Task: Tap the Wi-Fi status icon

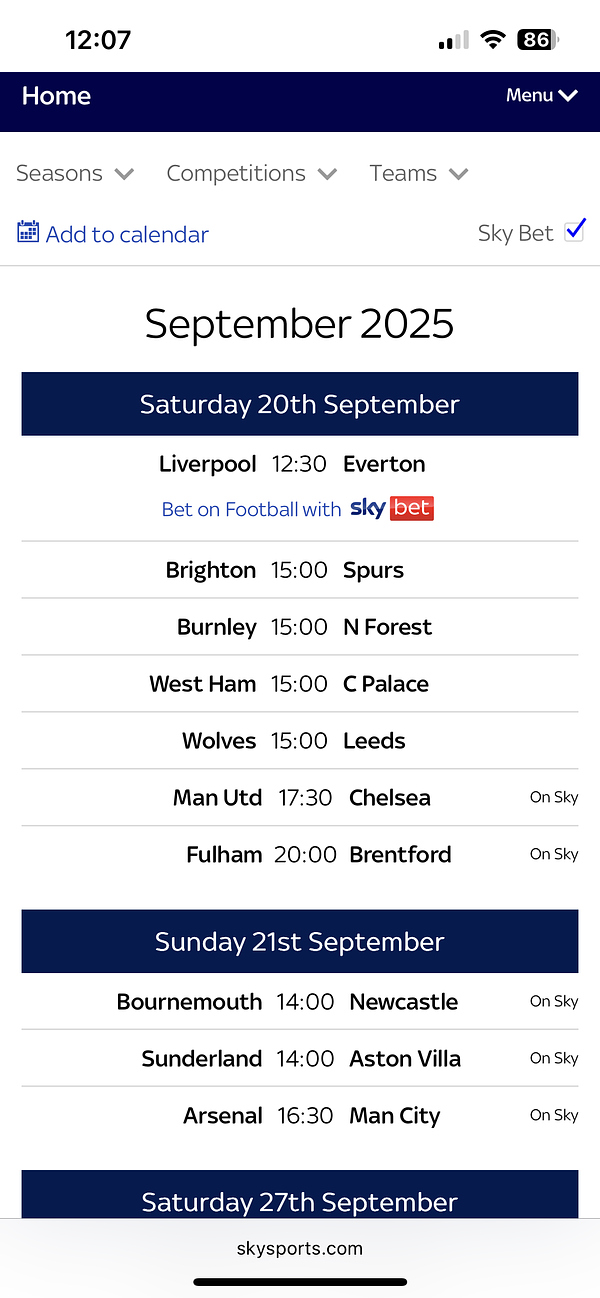Action: click(492, 40)
